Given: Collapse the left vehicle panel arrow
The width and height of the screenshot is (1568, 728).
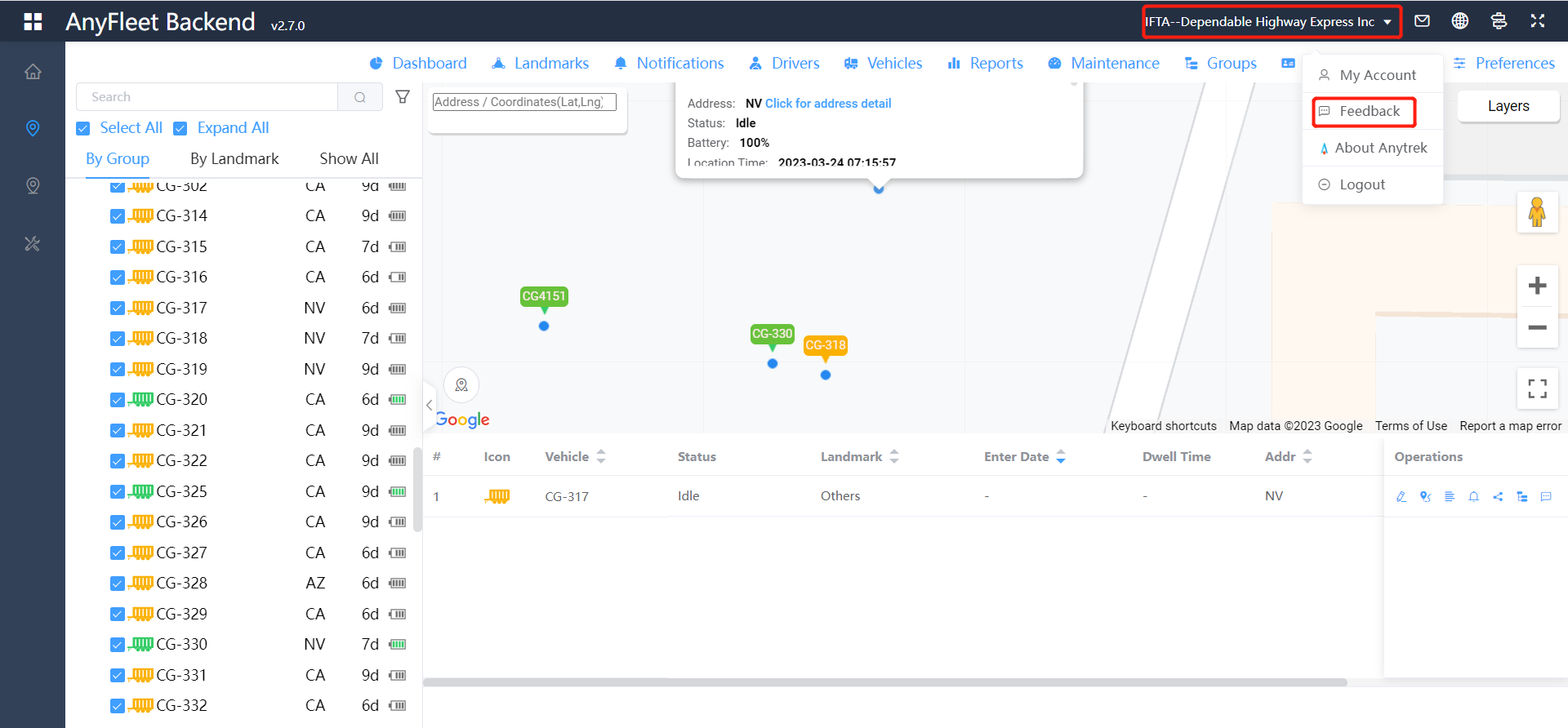Looking at the screenshot, I should pos(429,405).
